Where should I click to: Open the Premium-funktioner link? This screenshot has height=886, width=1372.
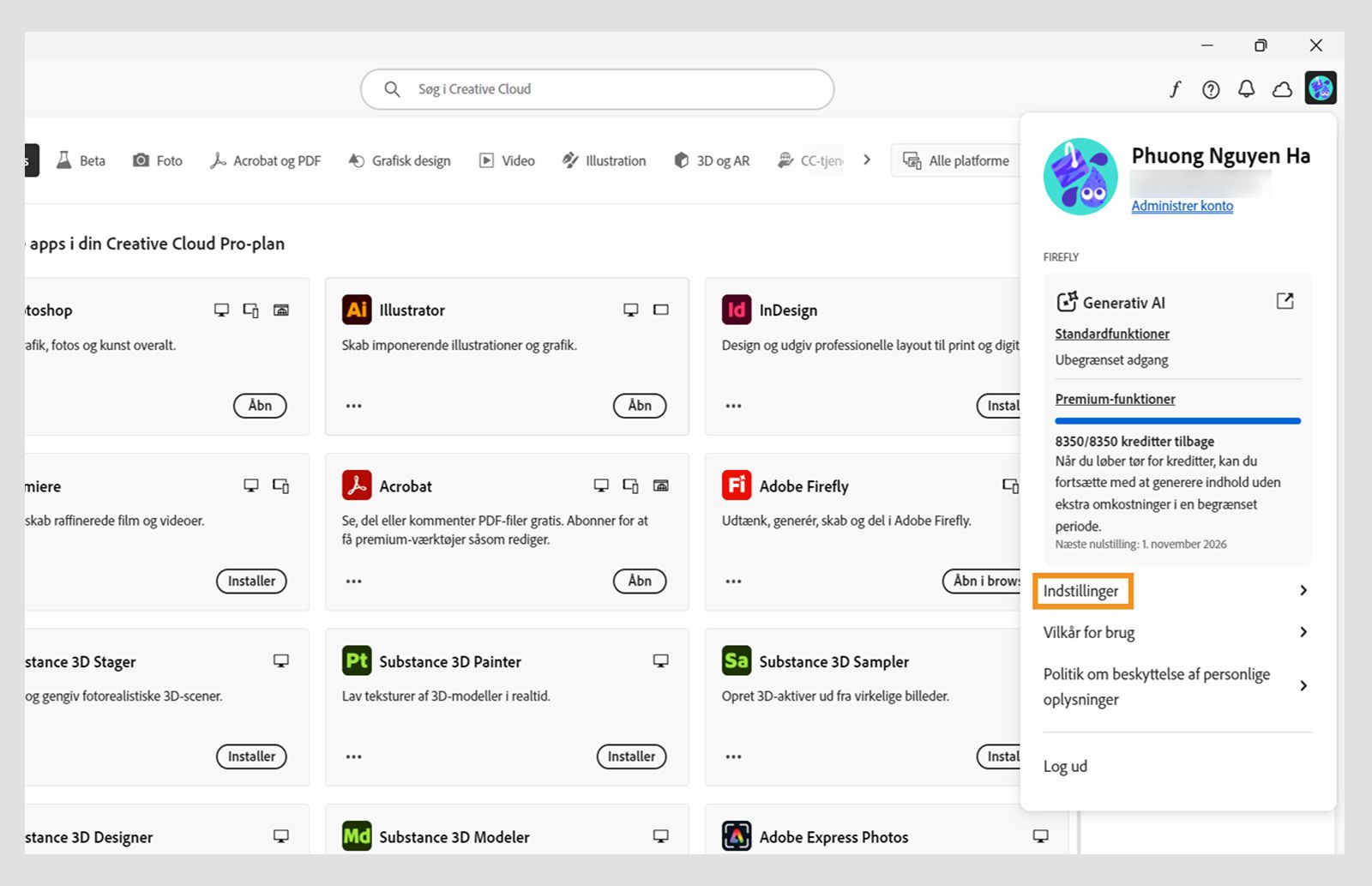pos(1115,399)
